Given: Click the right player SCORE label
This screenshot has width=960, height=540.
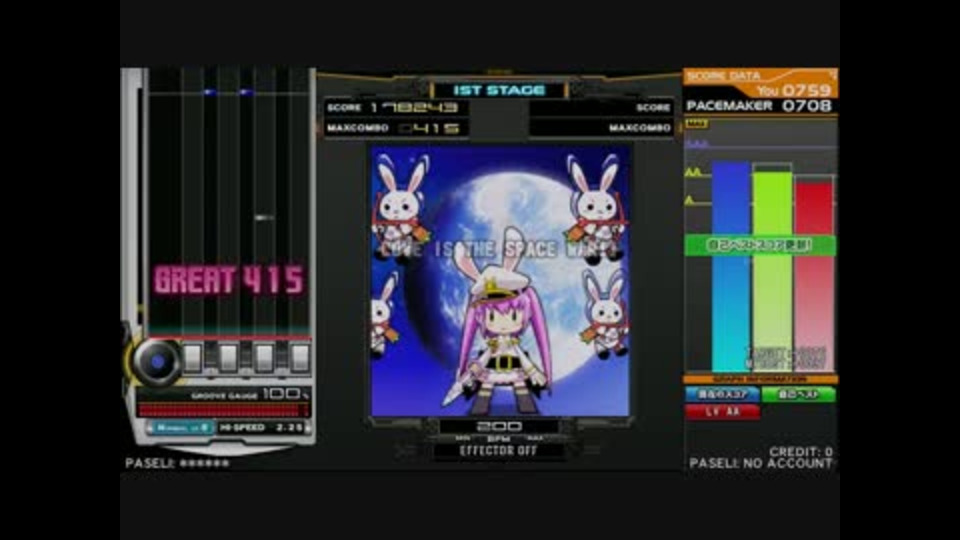Looking at the screenshot, I should point(653,108).
